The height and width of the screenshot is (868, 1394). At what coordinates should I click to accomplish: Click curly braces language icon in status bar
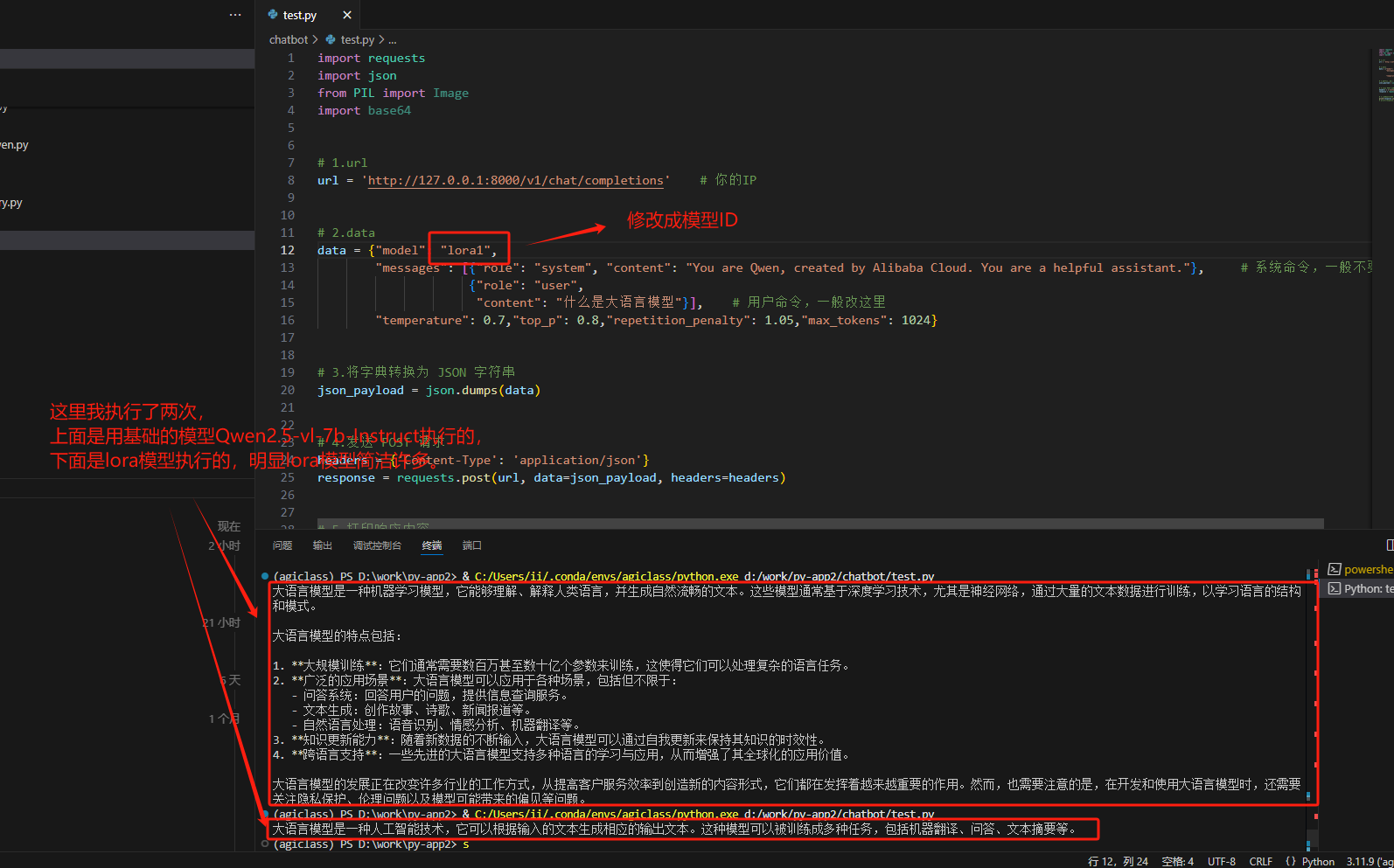(x=1291, y=861)
